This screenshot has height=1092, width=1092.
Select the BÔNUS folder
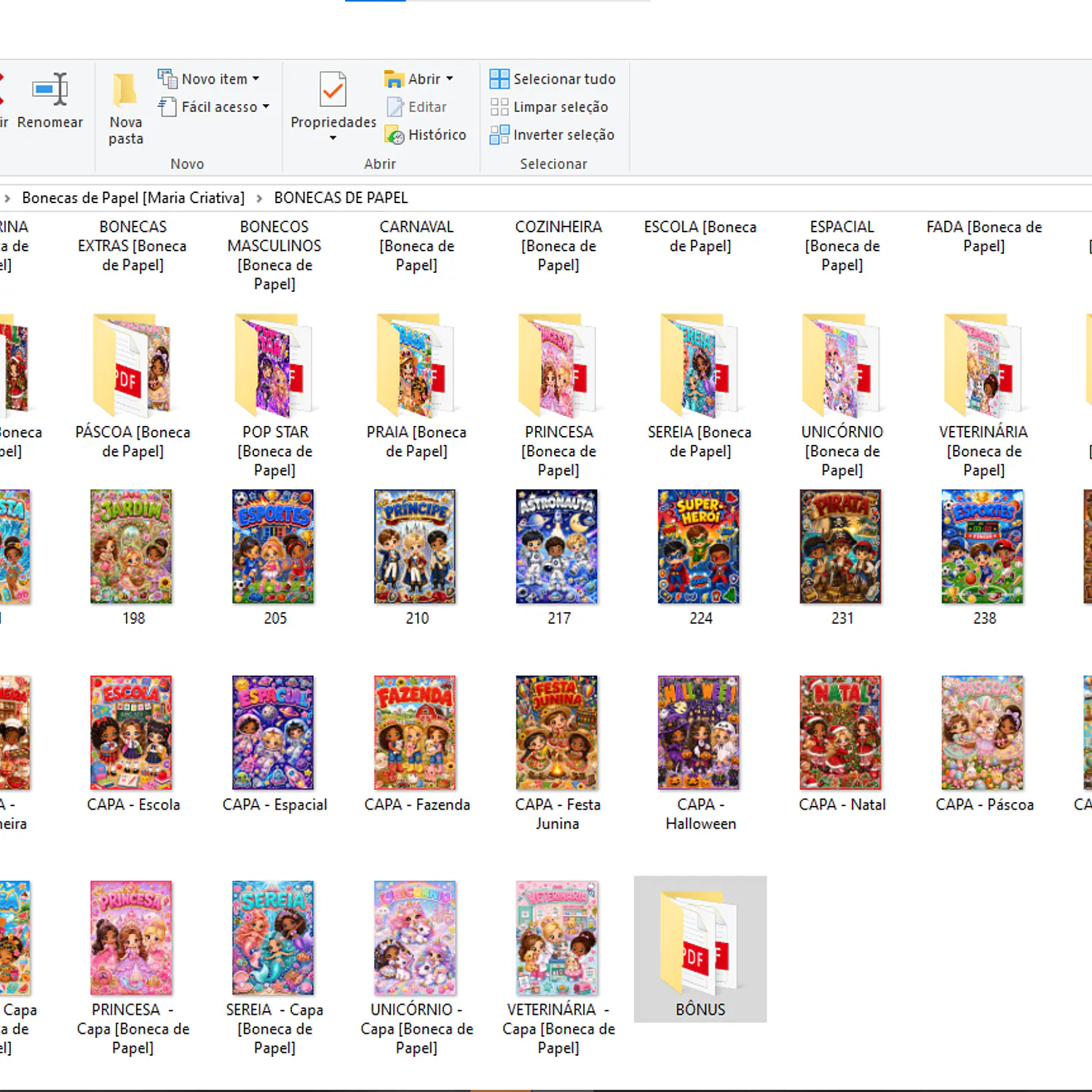tap(700, 949)
